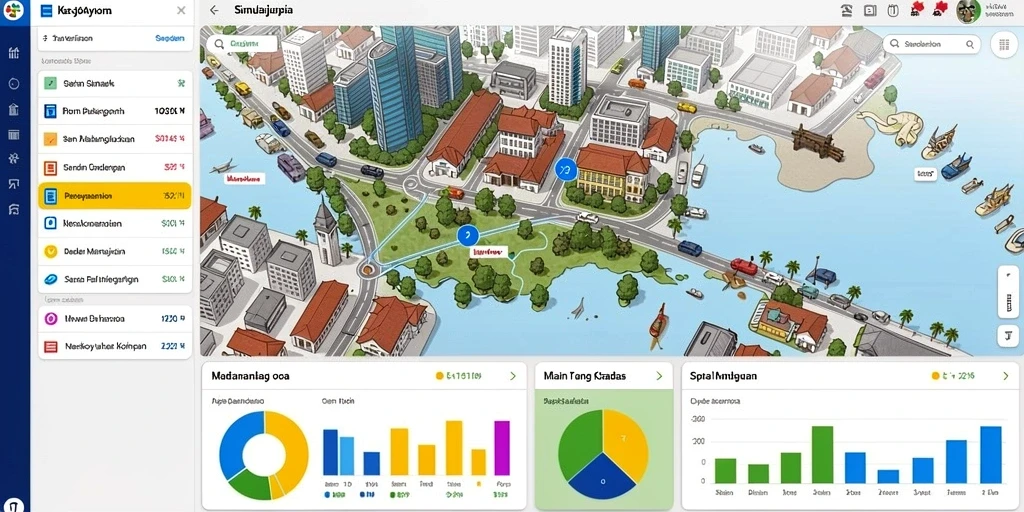This screenshot has width=1024, height=512.
Task: Select the highlighted yellow Pencyaamion list item
Action: [115, 196]
